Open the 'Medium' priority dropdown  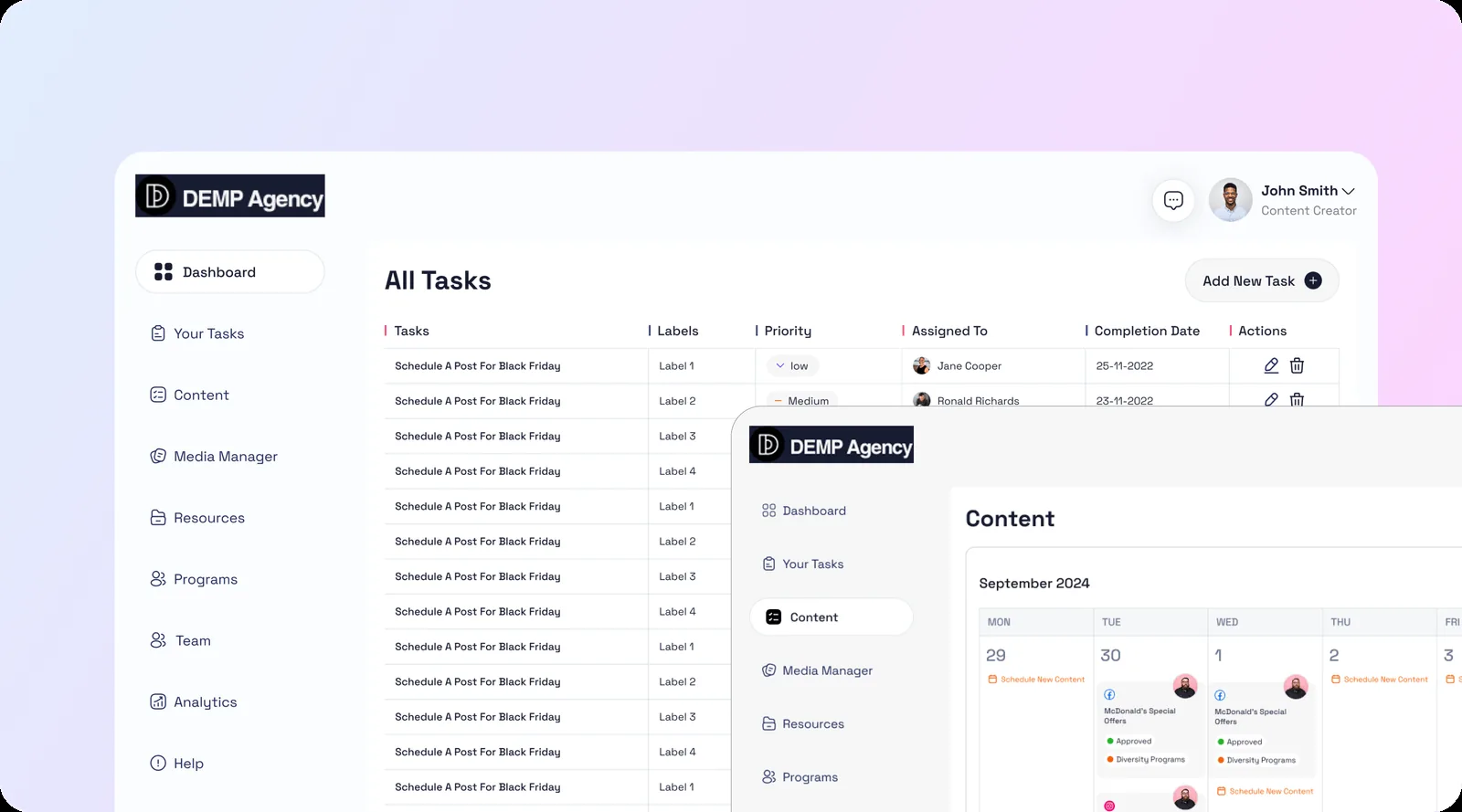click(802, 400)
